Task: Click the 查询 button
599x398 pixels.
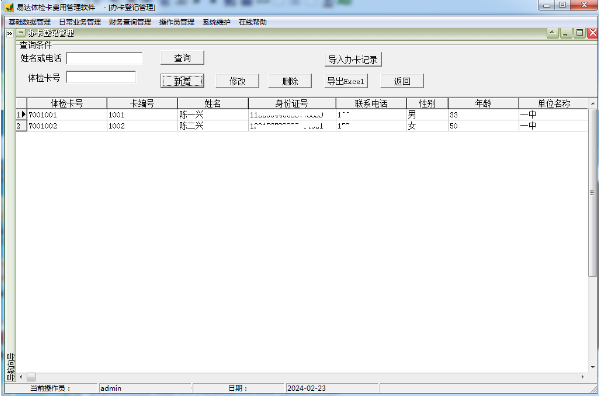Action: pos(182,58)
